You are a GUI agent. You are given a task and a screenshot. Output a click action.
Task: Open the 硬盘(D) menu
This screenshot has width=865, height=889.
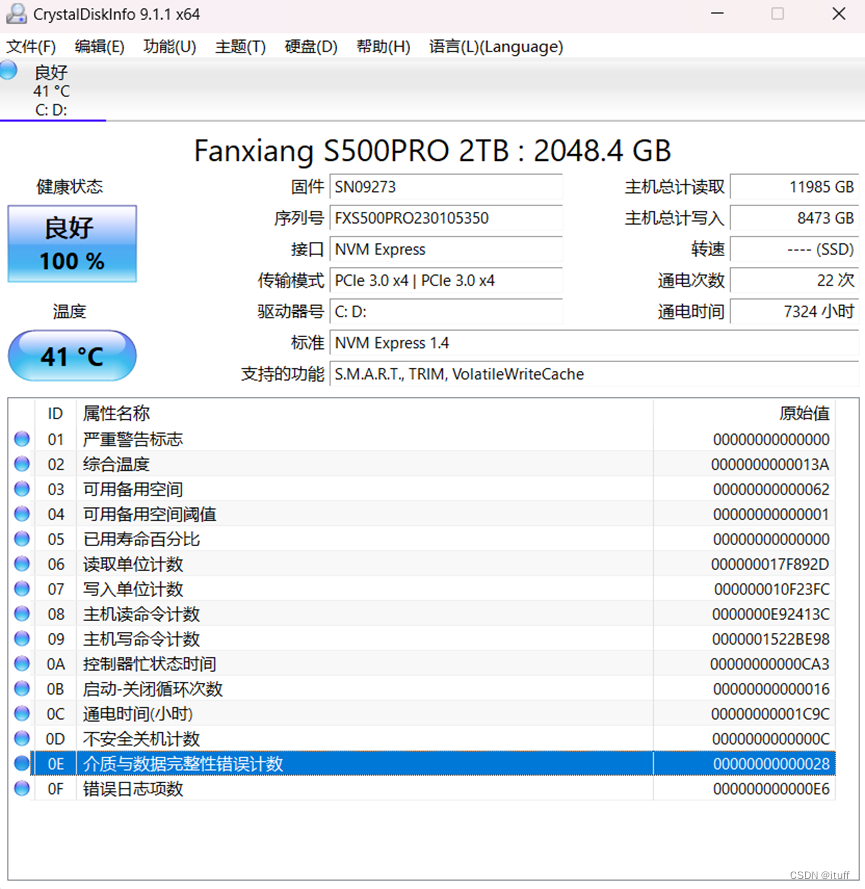pyautogui.click(x=311, y=46)
